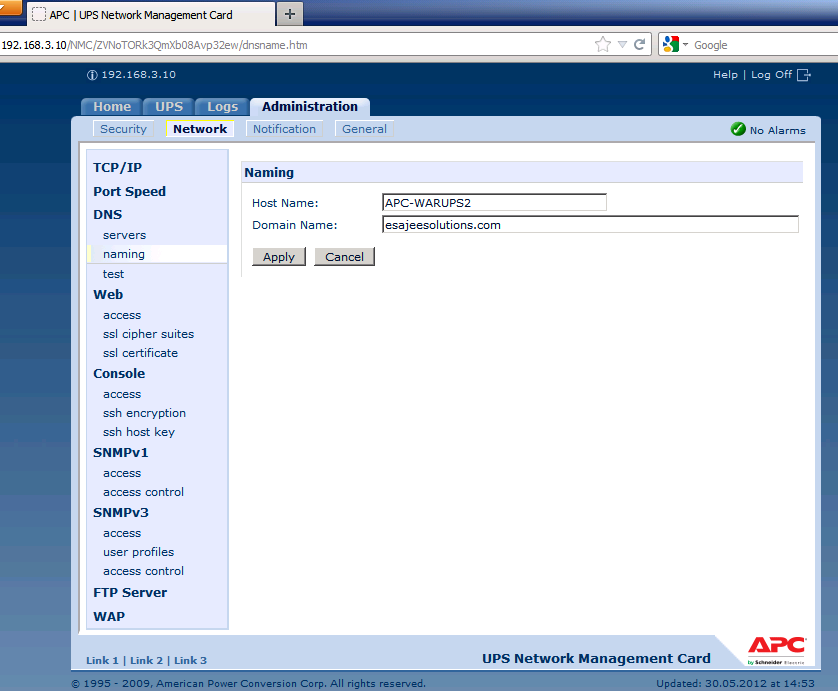
Task: Open the Logs tab
Action: (x=222, y=106)
